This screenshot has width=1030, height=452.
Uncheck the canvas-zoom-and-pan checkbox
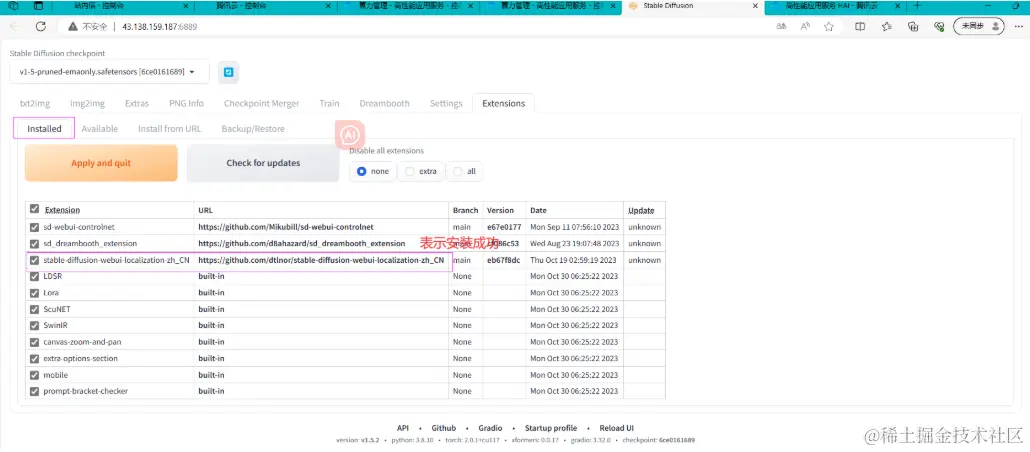click(34, 342)
